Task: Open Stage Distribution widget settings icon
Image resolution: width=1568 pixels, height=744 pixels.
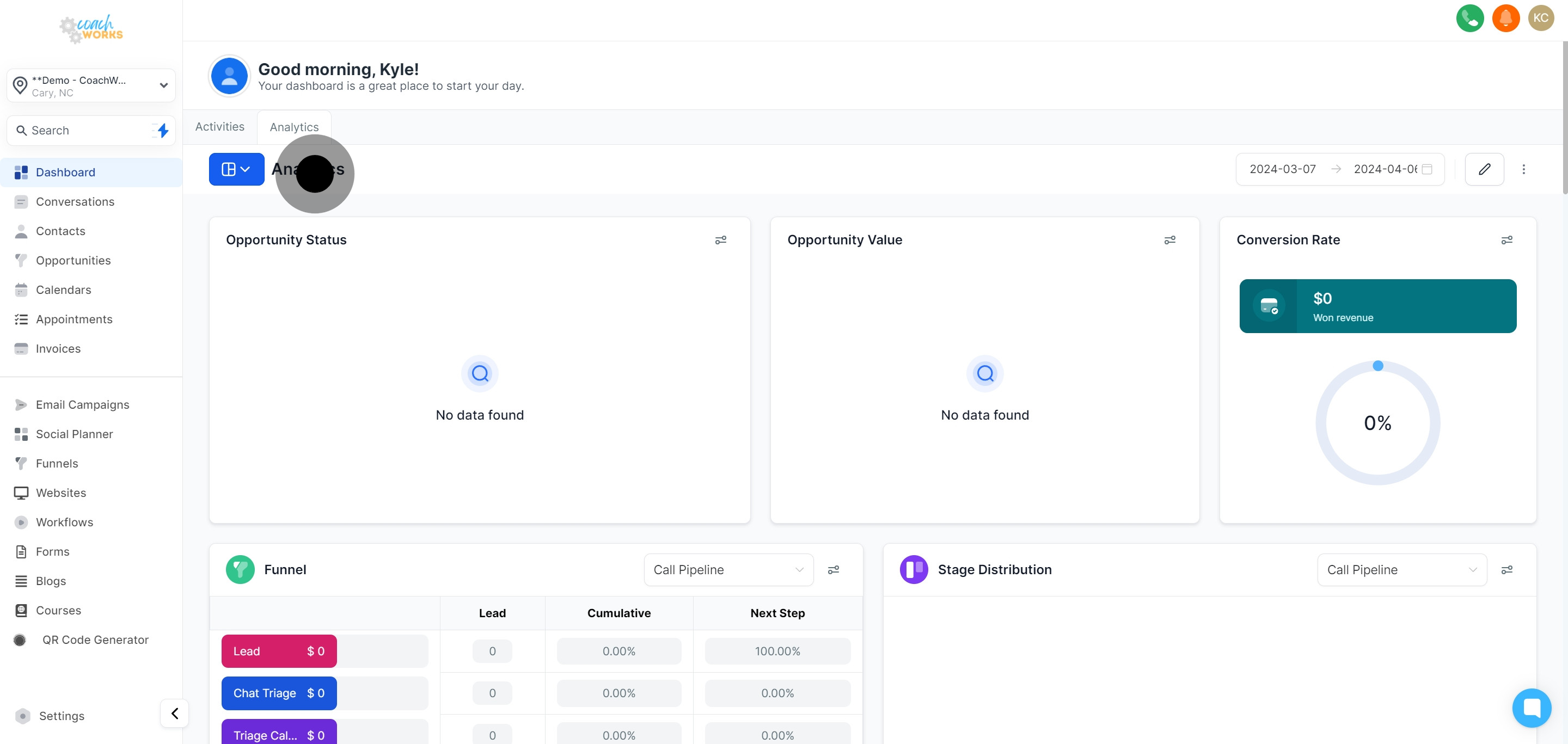Action: click(1506, 570)
